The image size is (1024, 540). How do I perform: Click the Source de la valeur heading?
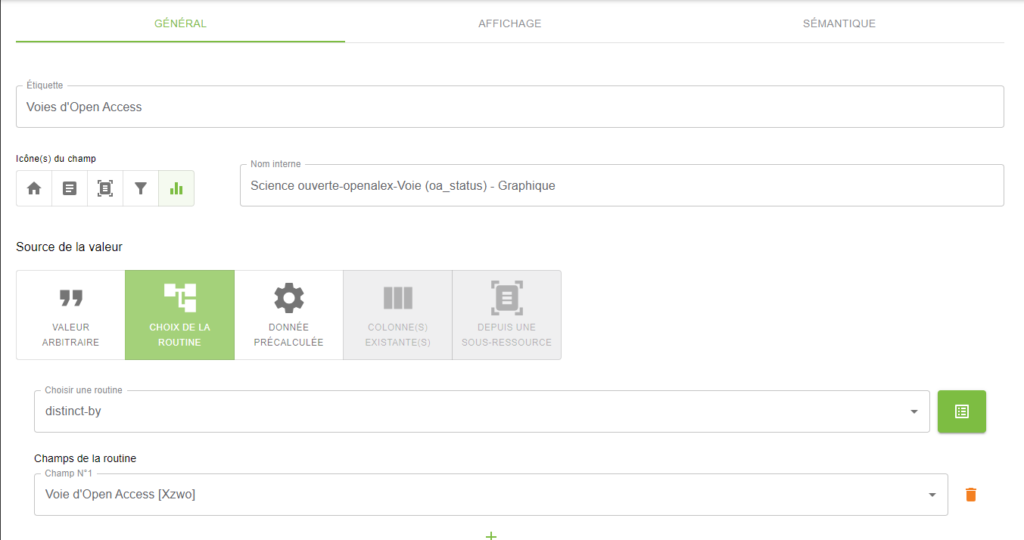tap(69, 247)
